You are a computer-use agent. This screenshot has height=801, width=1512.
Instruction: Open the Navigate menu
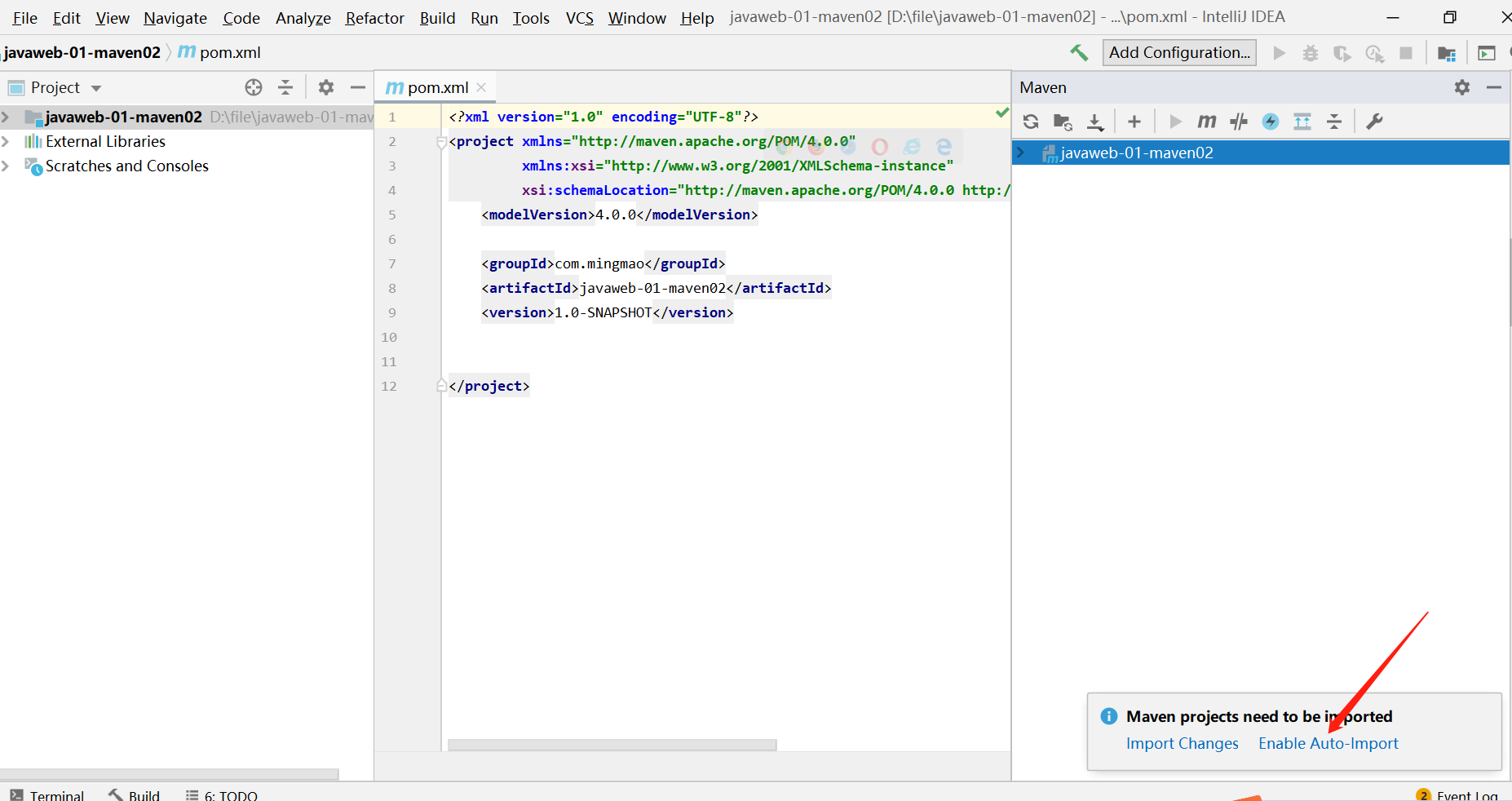click(x=175, y=18)
